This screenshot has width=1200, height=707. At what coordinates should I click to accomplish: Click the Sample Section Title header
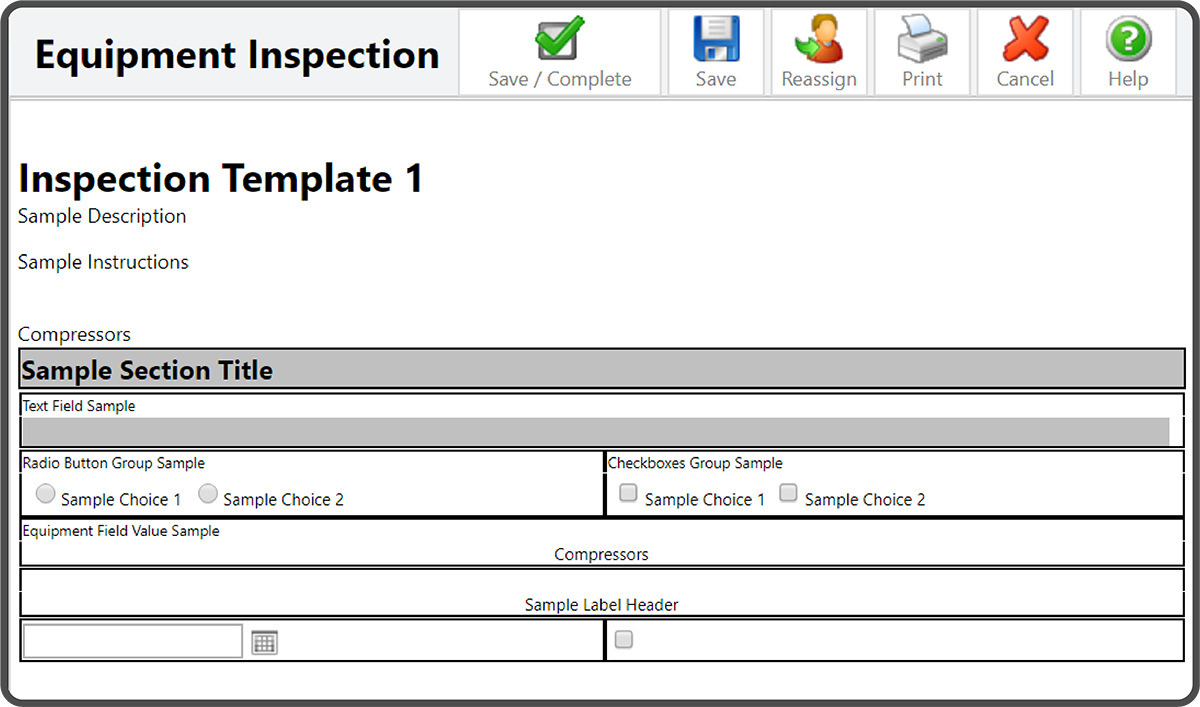(x=146, y=369)
